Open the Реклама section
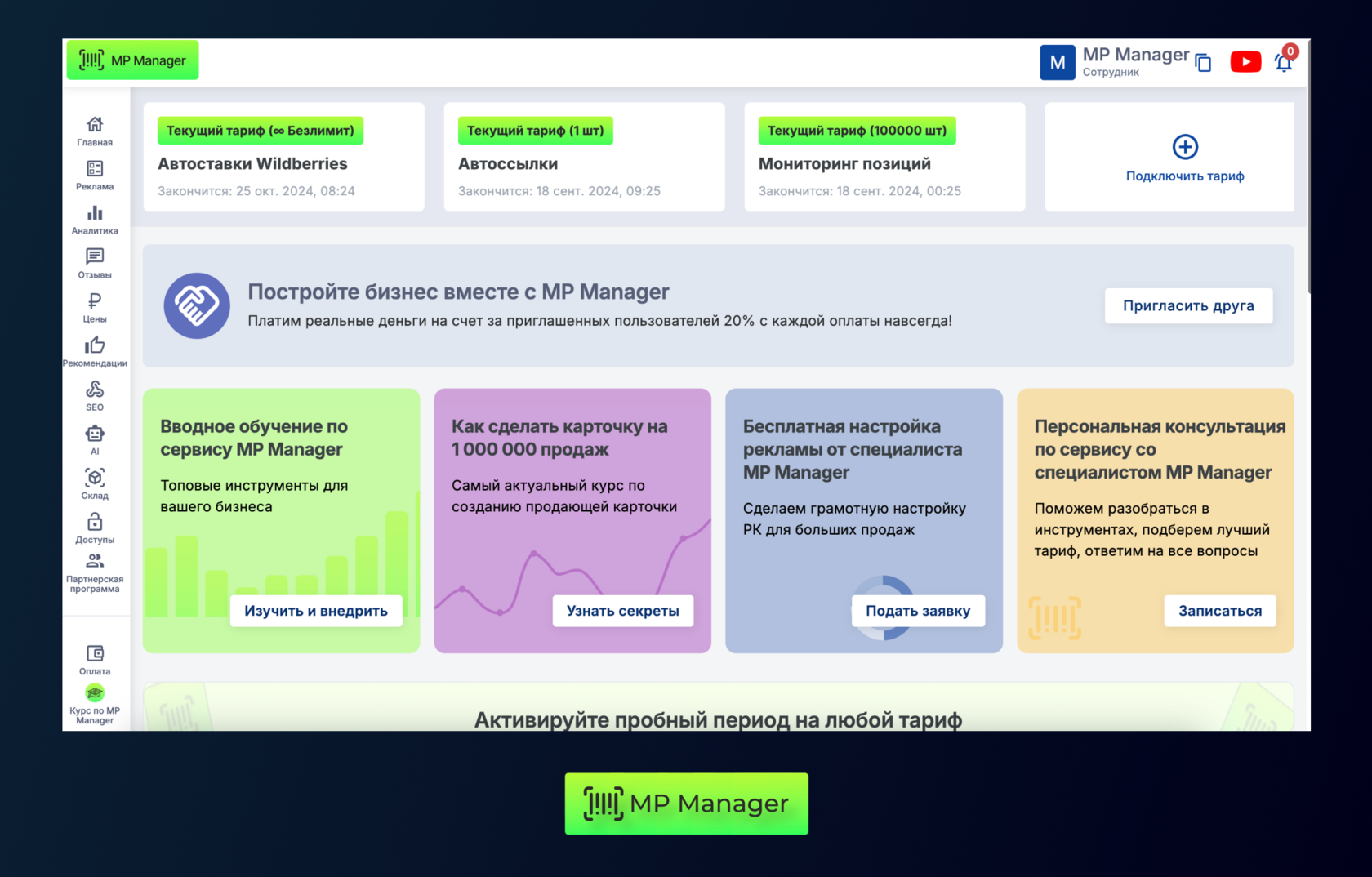Viewport: 1372px width, 877px height. 95,175
